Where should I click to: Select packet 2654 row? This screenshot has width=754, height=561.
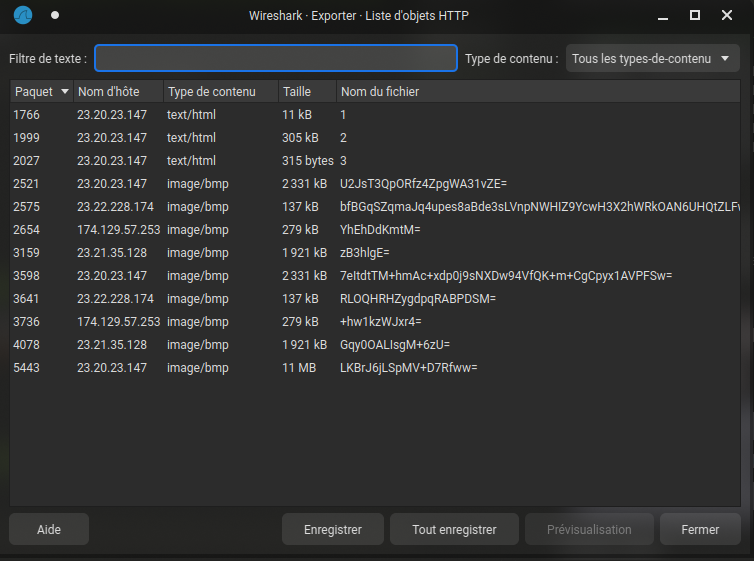pos(375,230)
